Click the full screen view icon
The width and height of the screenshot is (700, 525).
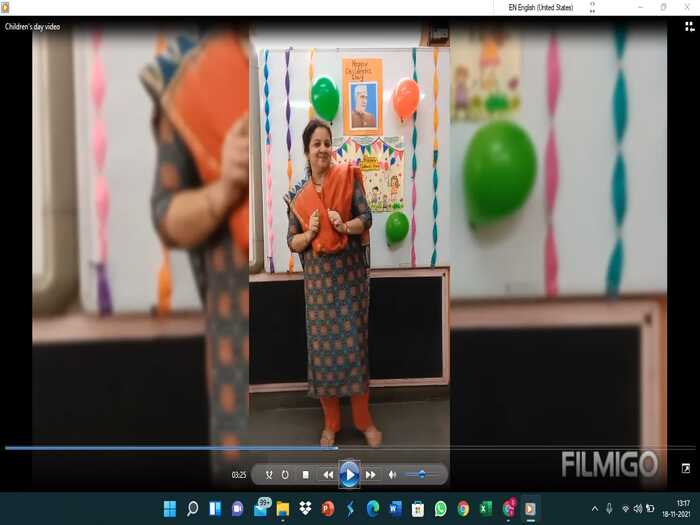[686, 468]
